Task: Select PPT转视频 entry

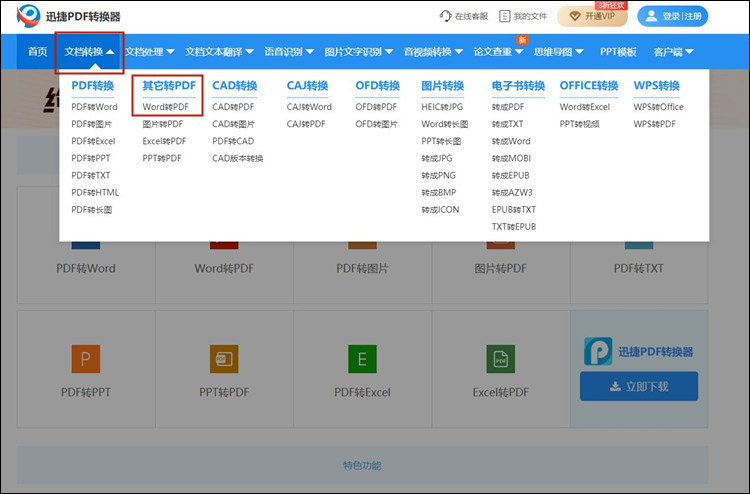Action: (579, 124)
